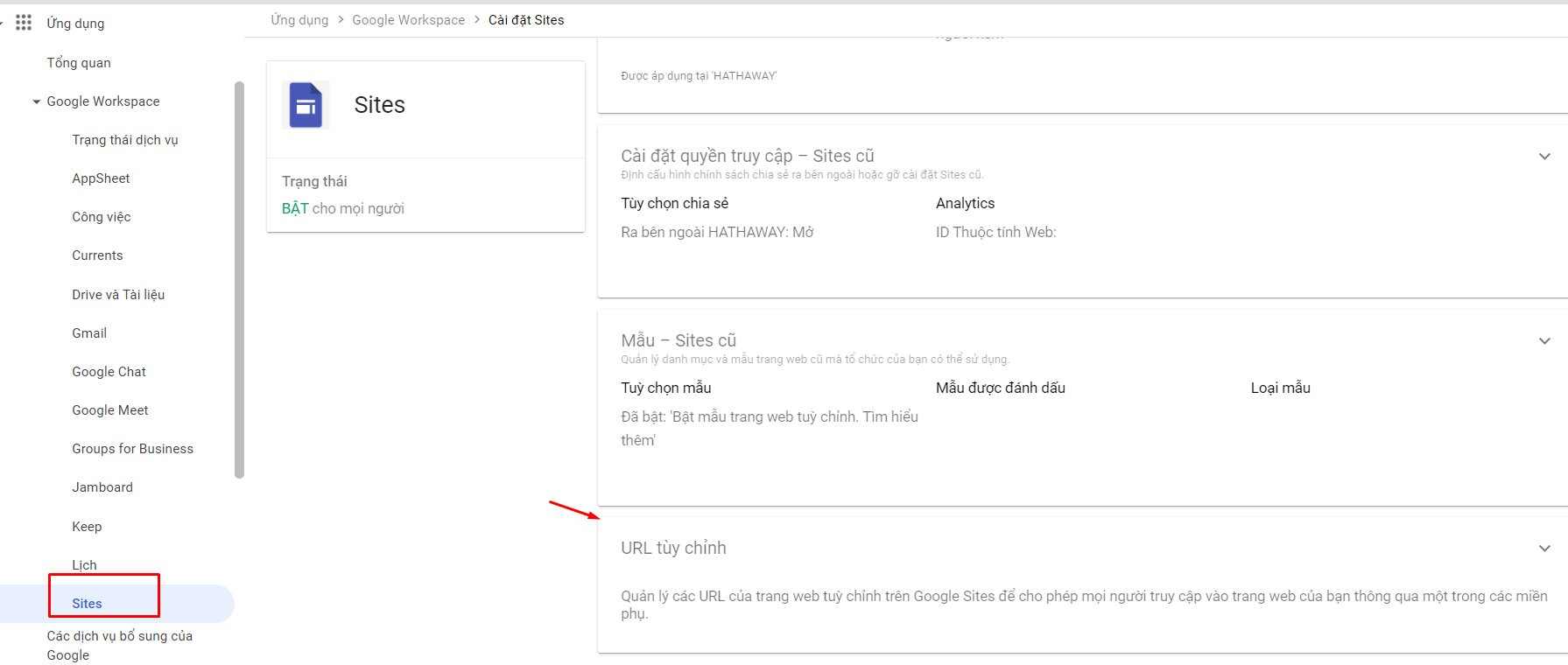Click the sidebar vertical scrollbar
The image size is (1568, 665).
coord(239,280)
